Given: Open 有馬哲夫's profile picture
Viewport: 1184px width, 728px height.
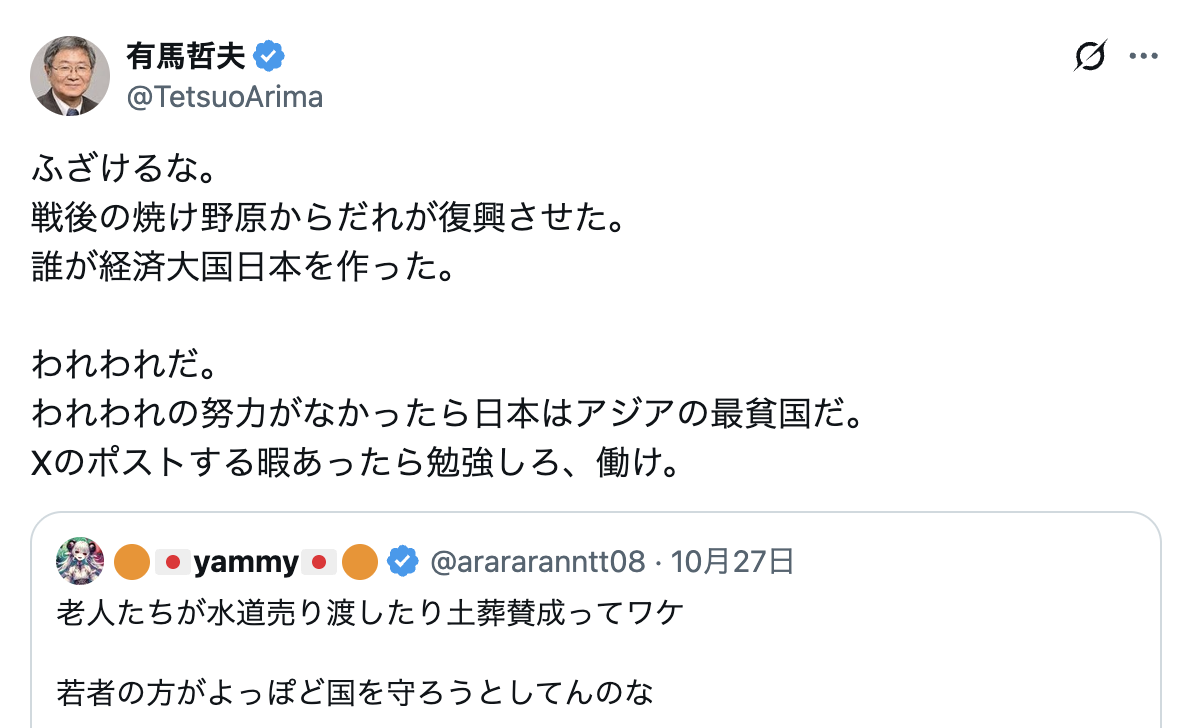Looking at the screenshot, I should pyautogui.click(x=70, y=76).
